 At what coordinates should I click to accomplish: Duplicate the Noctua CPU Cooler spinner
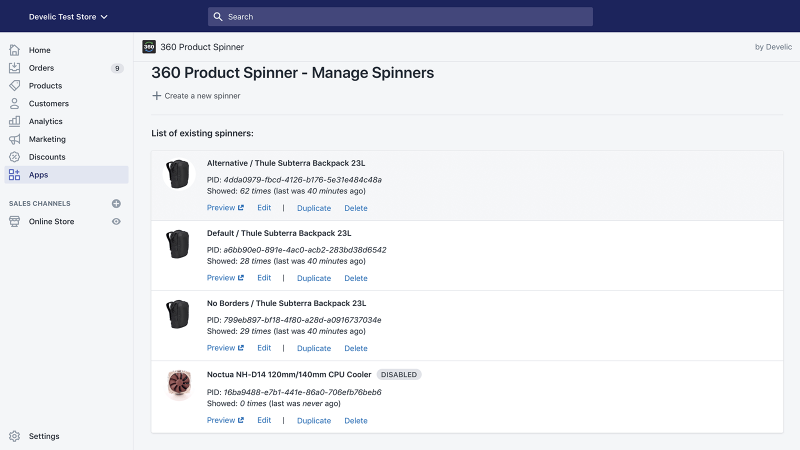pos(314,420)
